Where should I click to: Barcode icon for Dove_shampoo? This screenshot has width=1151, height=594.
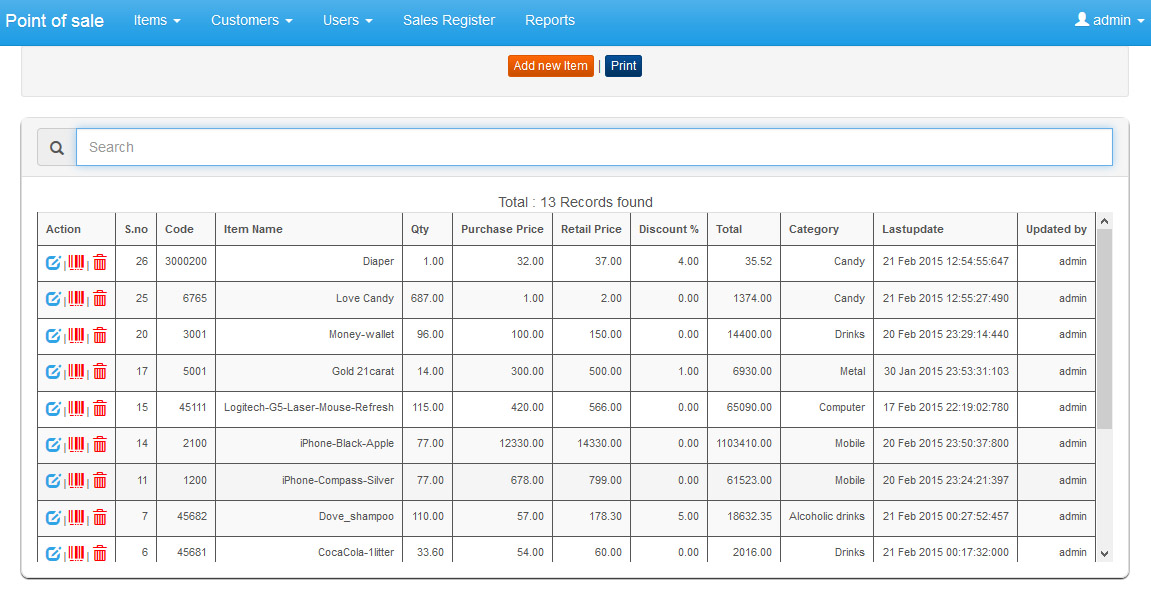tap(76, 517)
